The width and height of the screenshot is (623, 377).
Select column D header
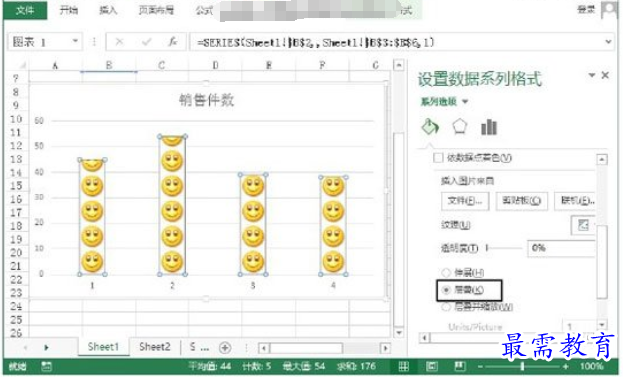pos(215,66)
